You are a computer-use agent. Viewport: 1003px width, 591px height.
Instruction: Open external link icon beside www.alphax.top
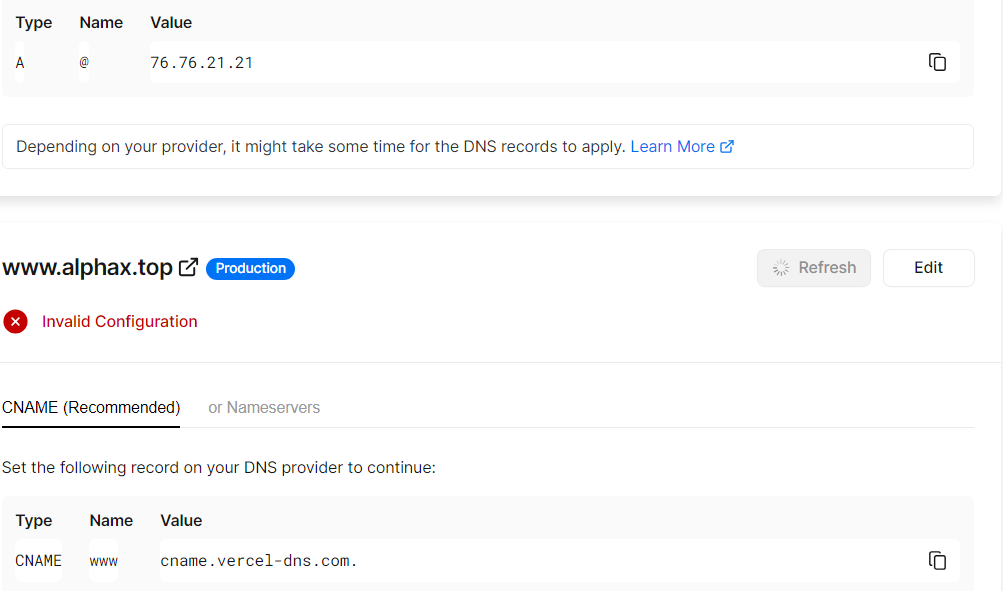click(188, 268)
